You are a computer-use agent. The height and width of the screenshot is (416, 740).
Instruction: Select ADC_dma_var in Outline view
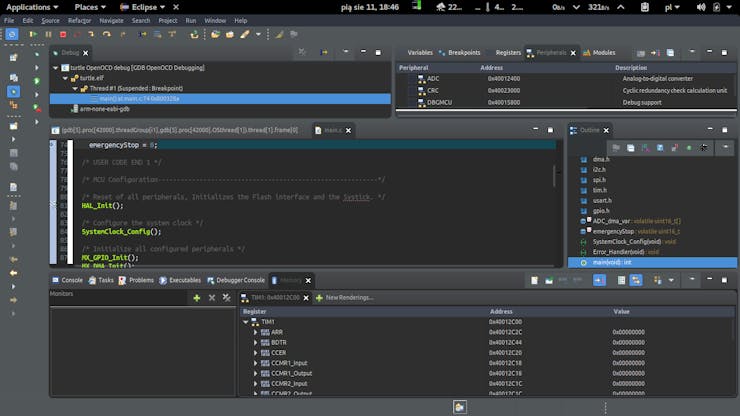tap(631, 221)
